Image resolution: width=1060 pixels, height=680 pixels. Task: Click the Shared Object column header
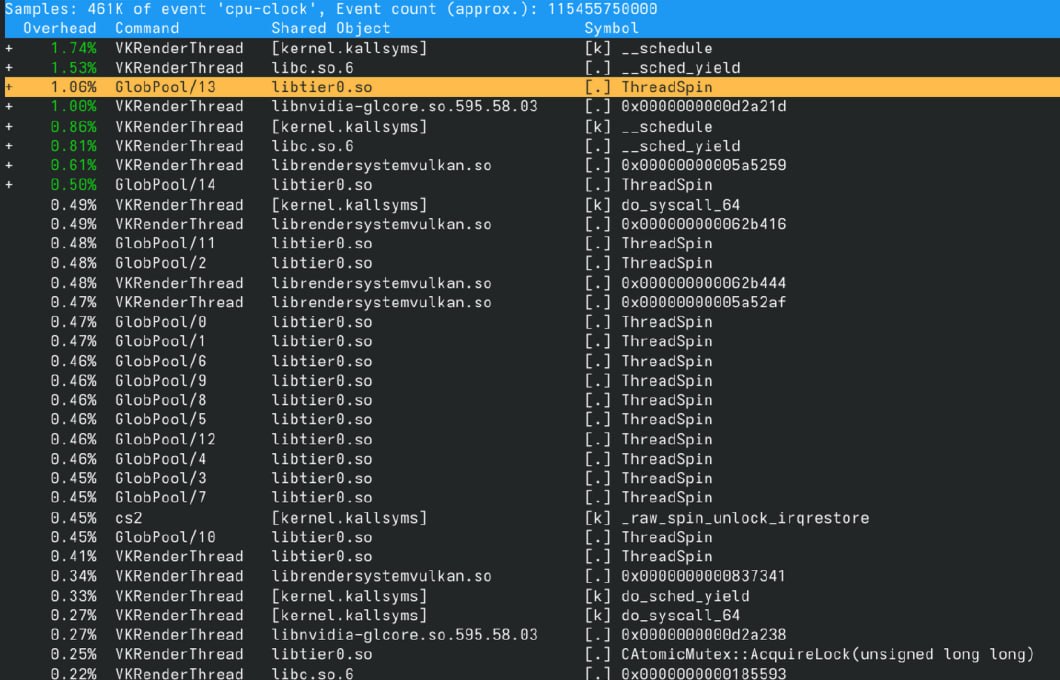(x=331, y=28)
